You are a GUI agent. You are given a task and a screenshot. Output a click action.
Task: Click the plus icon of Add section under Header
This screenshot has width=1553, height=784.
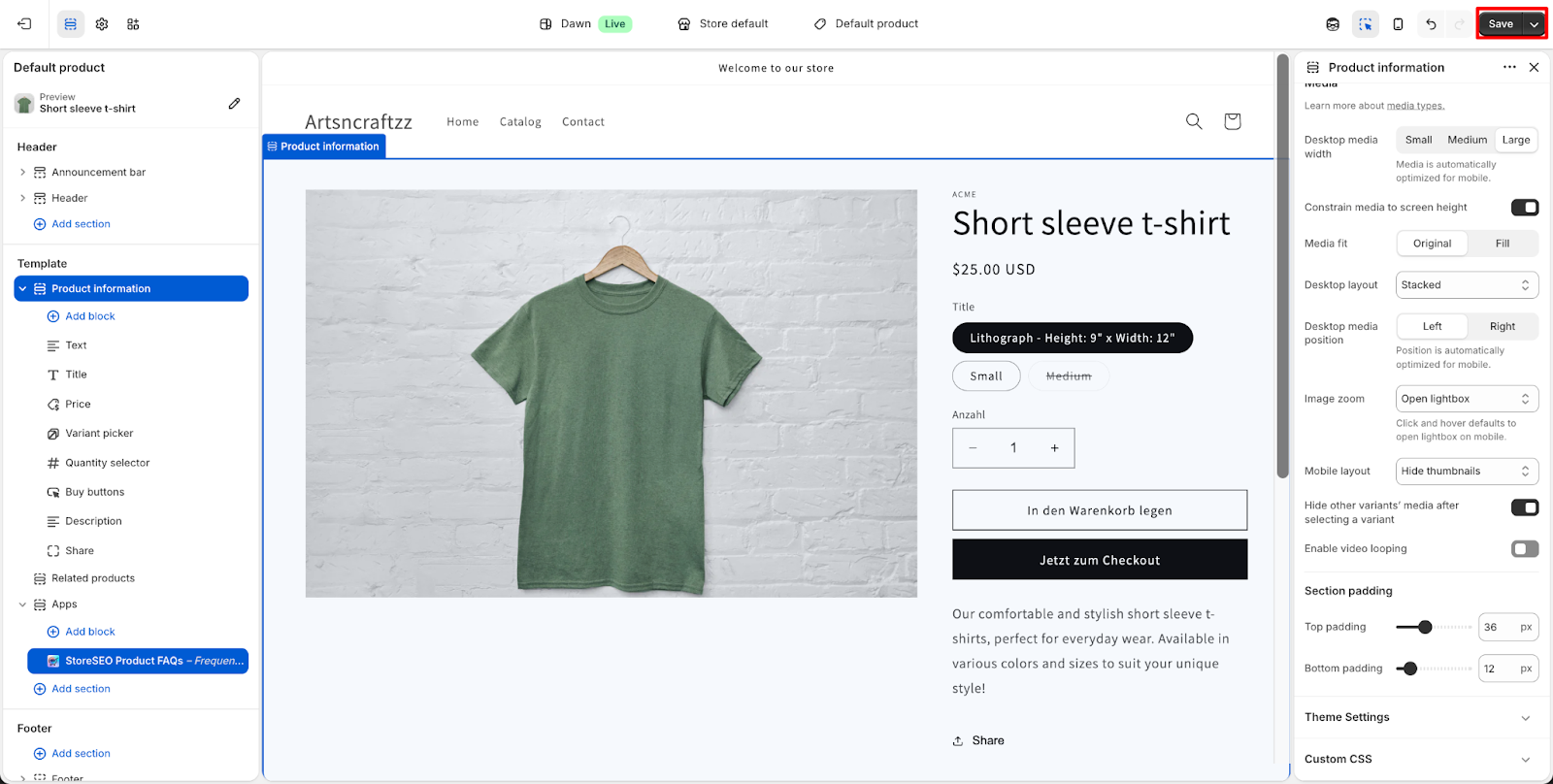[x=40, y=224]
